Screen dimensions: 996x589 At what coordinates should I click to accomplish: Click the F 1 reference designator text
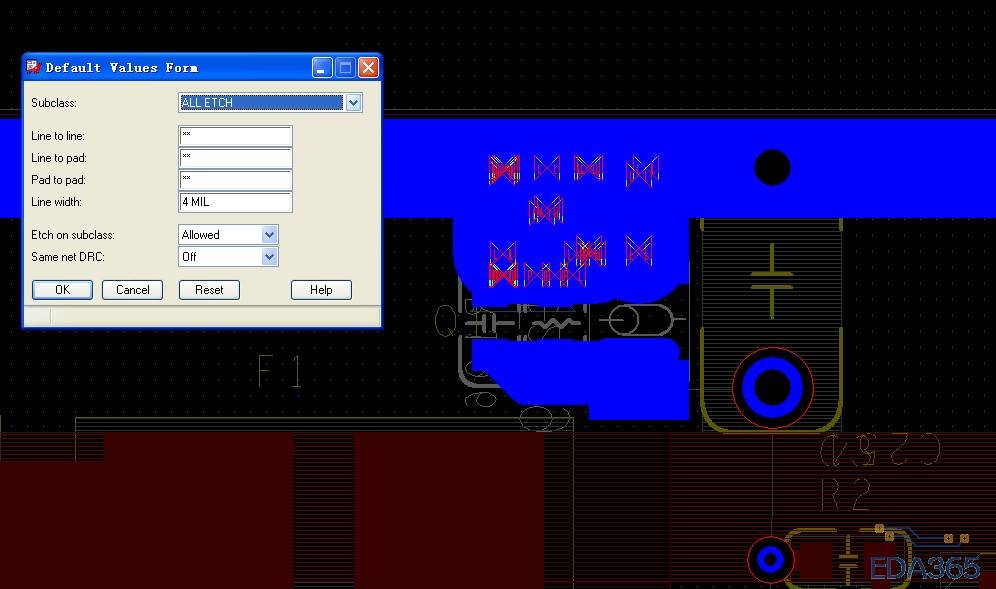(279, 372)
